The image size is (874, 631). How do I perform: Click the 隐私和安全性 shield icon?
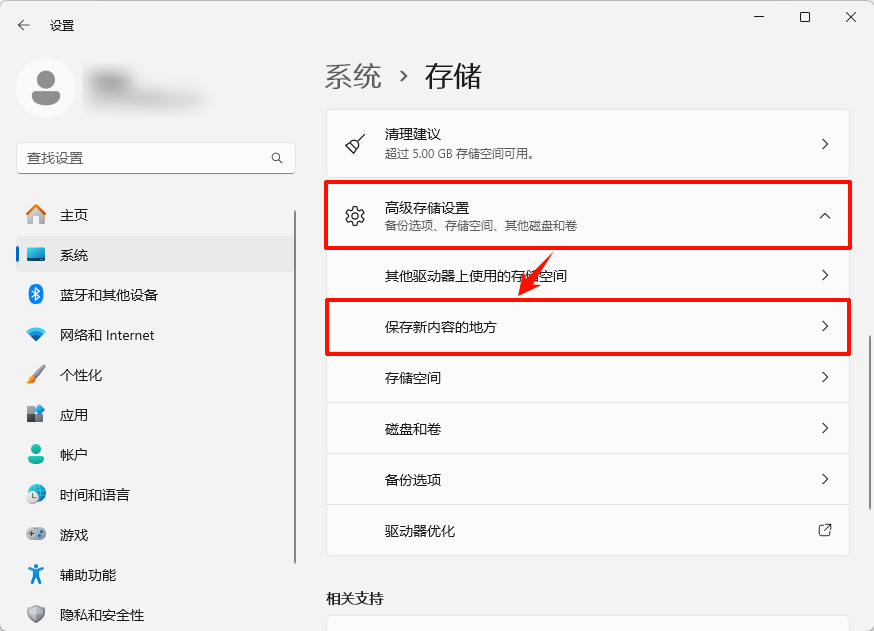(x=36, y=614)
